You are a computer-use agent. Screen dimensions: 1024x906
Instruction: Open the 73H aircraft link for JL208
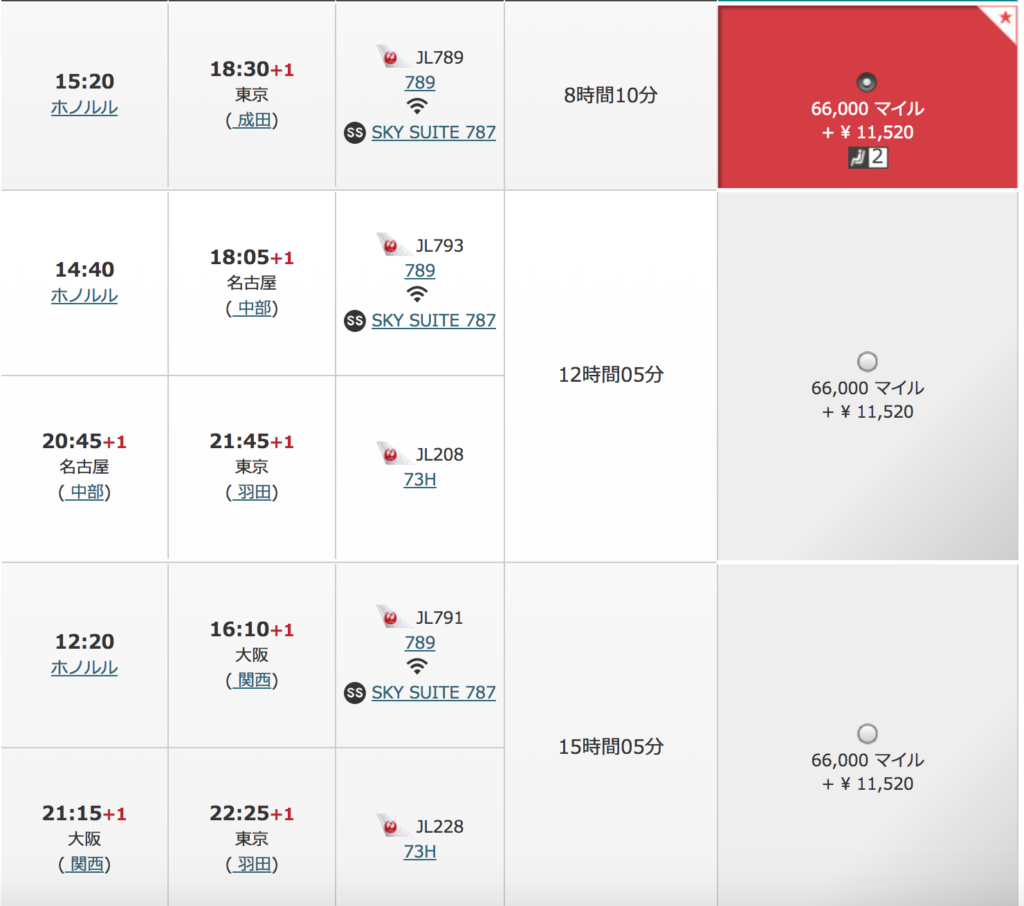point(420,480)
